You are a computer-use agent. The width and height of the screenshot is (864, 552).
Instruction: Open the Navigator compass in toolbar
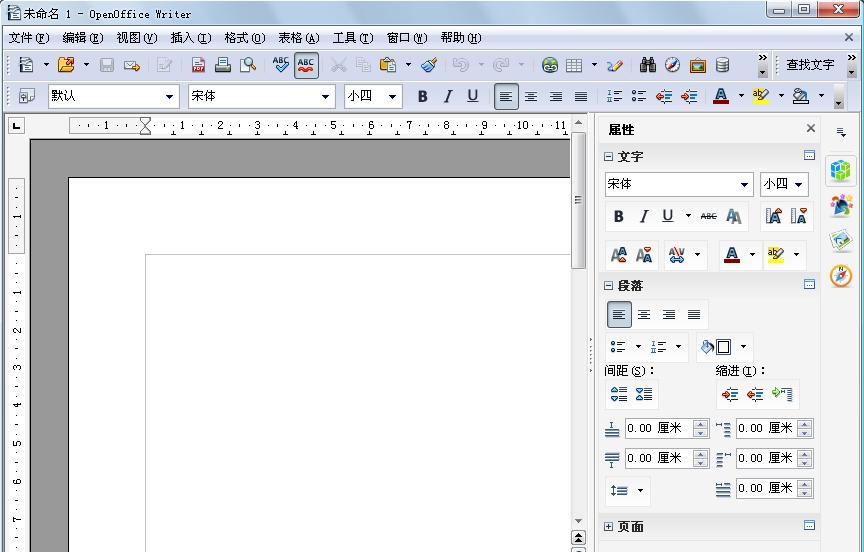(672, 65)
